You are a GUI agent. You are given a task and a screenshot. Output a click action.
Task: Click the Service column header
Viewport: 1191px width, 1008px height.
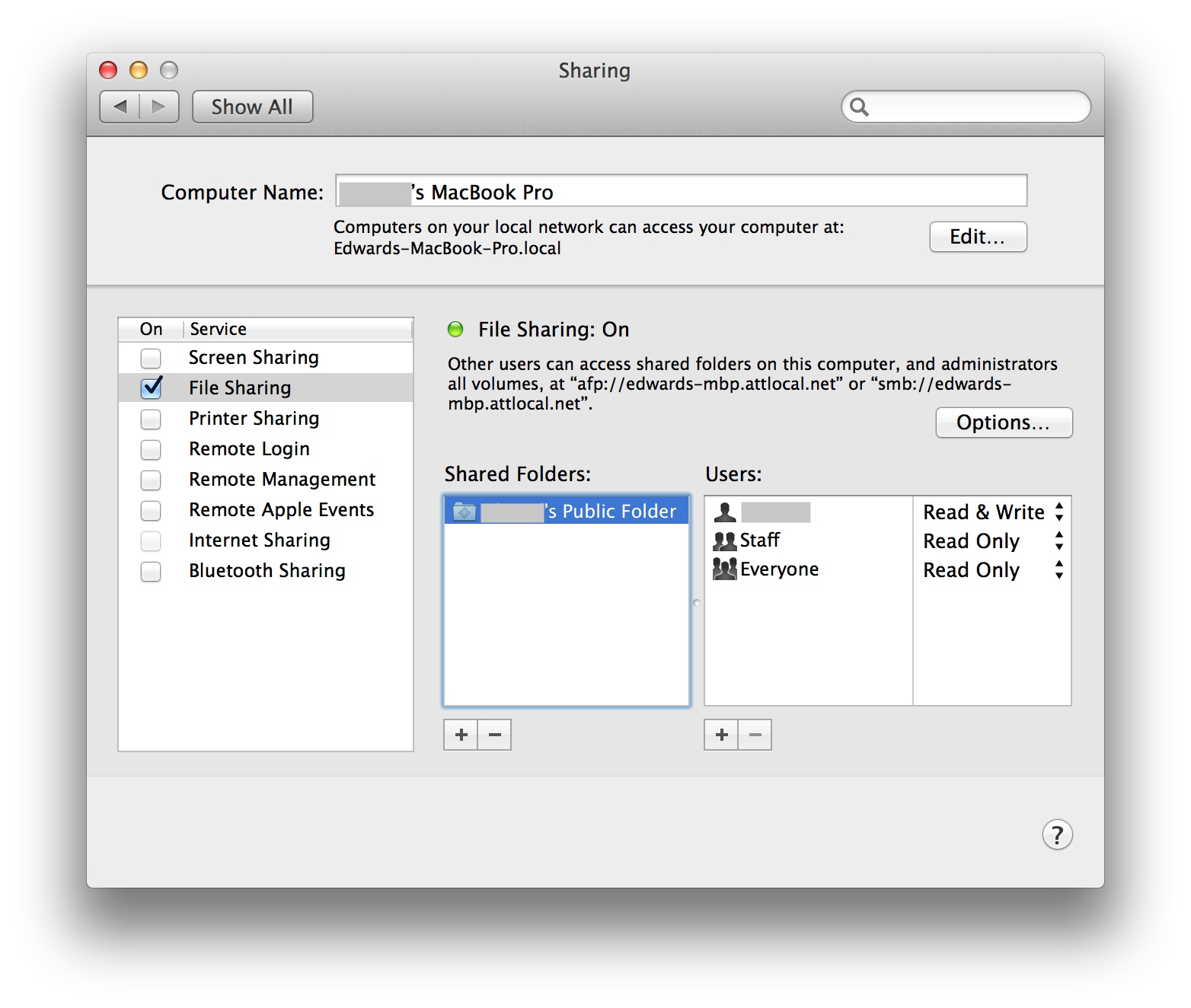point(298,330)
